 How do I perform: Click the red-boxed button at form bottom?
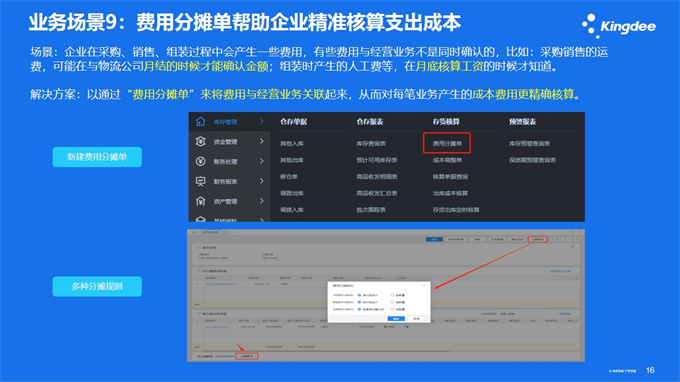click(247, 356)
